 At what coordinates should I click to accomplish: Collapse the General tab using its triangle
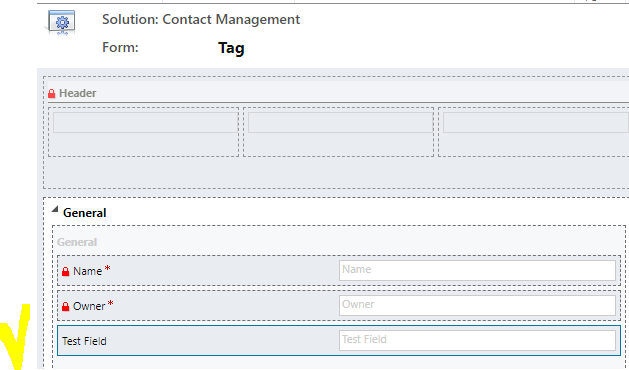[55, 209]
